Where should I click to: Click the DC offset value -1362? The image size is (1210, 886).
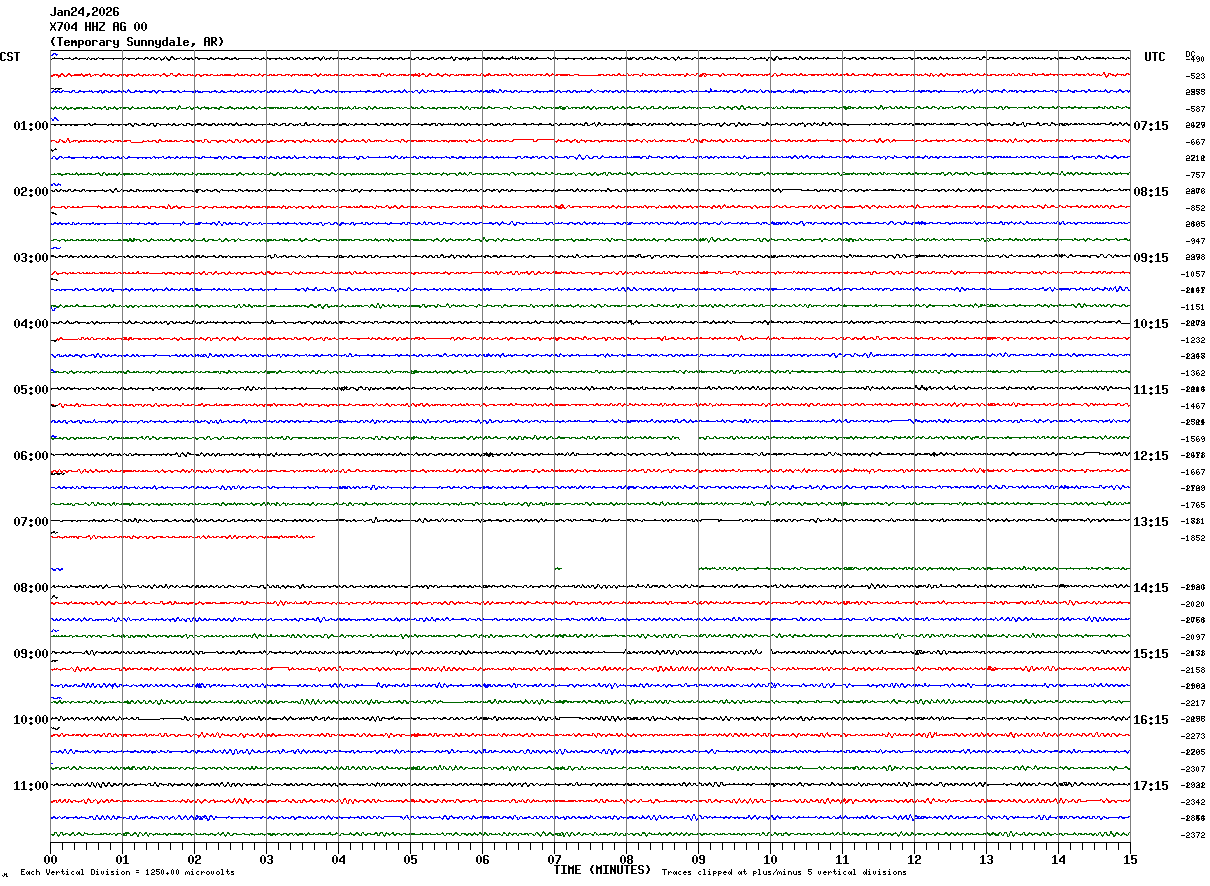[1194, 373]
